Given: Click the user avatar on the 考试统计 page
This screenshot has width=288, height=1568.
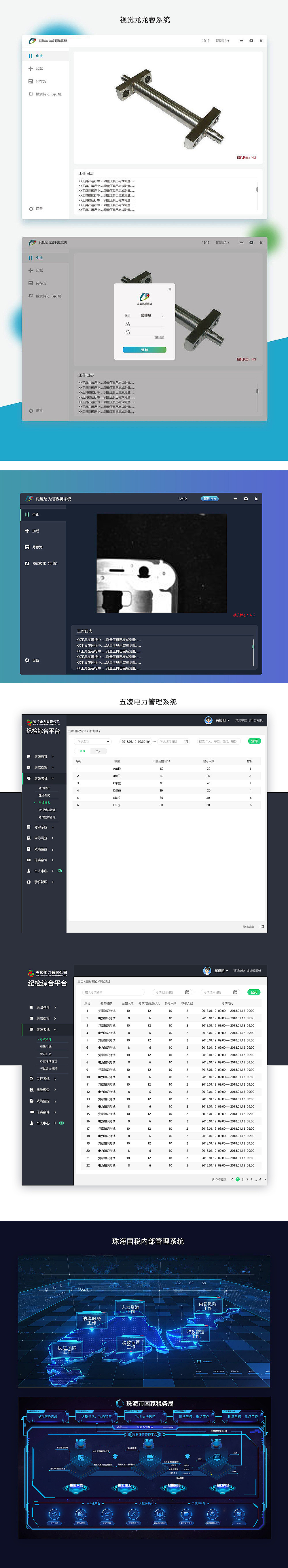Looking at the screenshot, I should coord(207,971).
